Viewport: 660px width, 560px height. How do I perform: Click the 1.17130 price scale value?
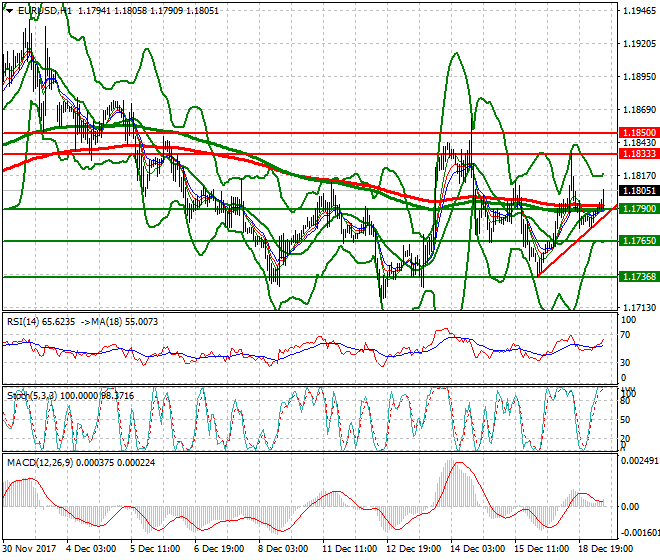(x=639, y=308)
